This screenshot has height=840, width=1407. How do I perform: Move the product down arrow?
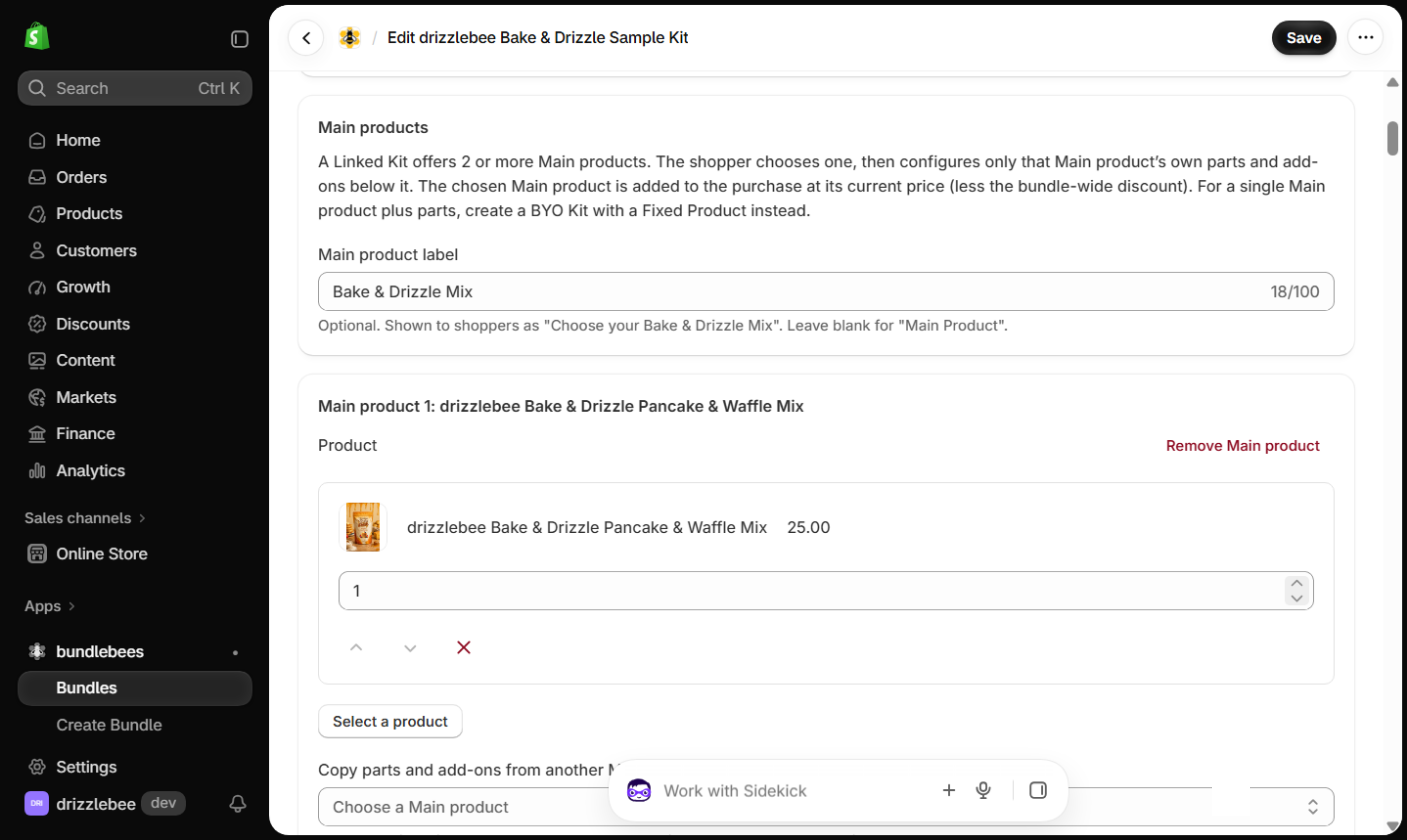(410, 648)
